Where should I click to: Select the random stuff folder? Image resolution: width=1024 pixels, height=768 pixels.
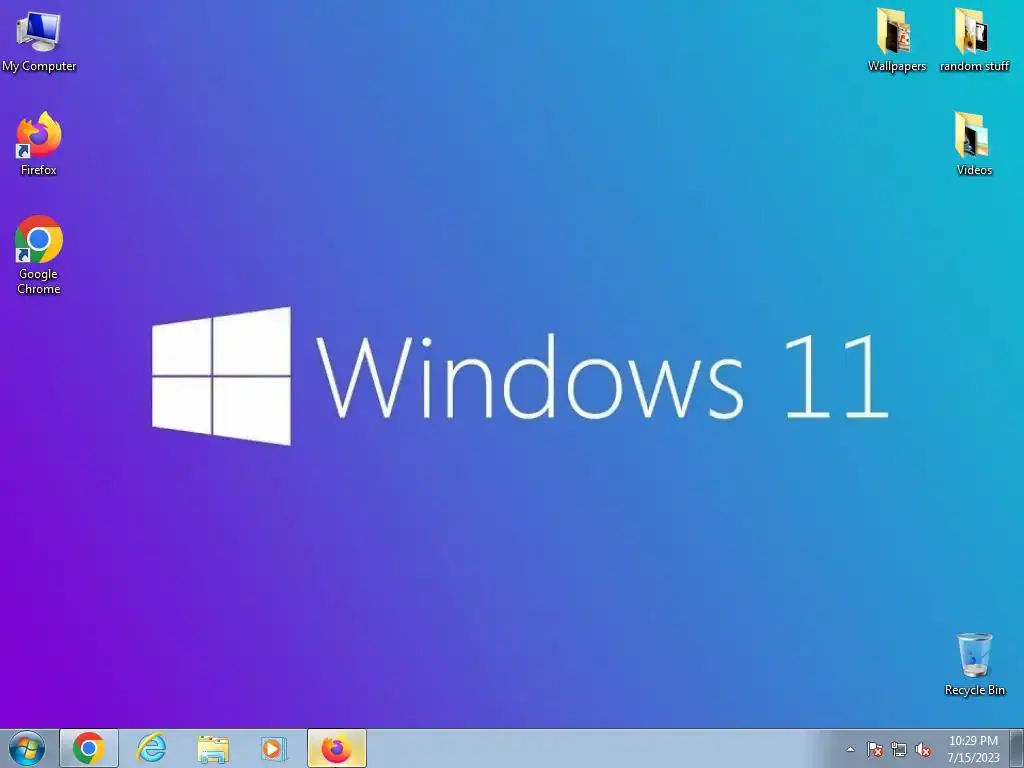pos(974,40)
